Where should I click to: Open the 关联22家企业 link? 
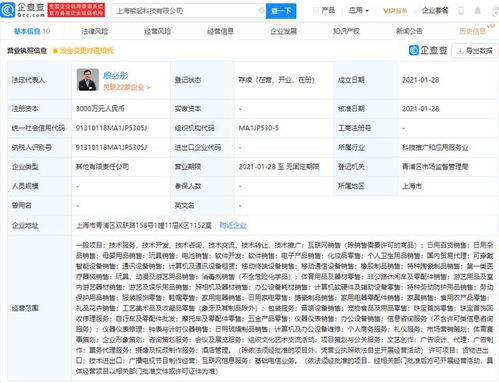127,87
